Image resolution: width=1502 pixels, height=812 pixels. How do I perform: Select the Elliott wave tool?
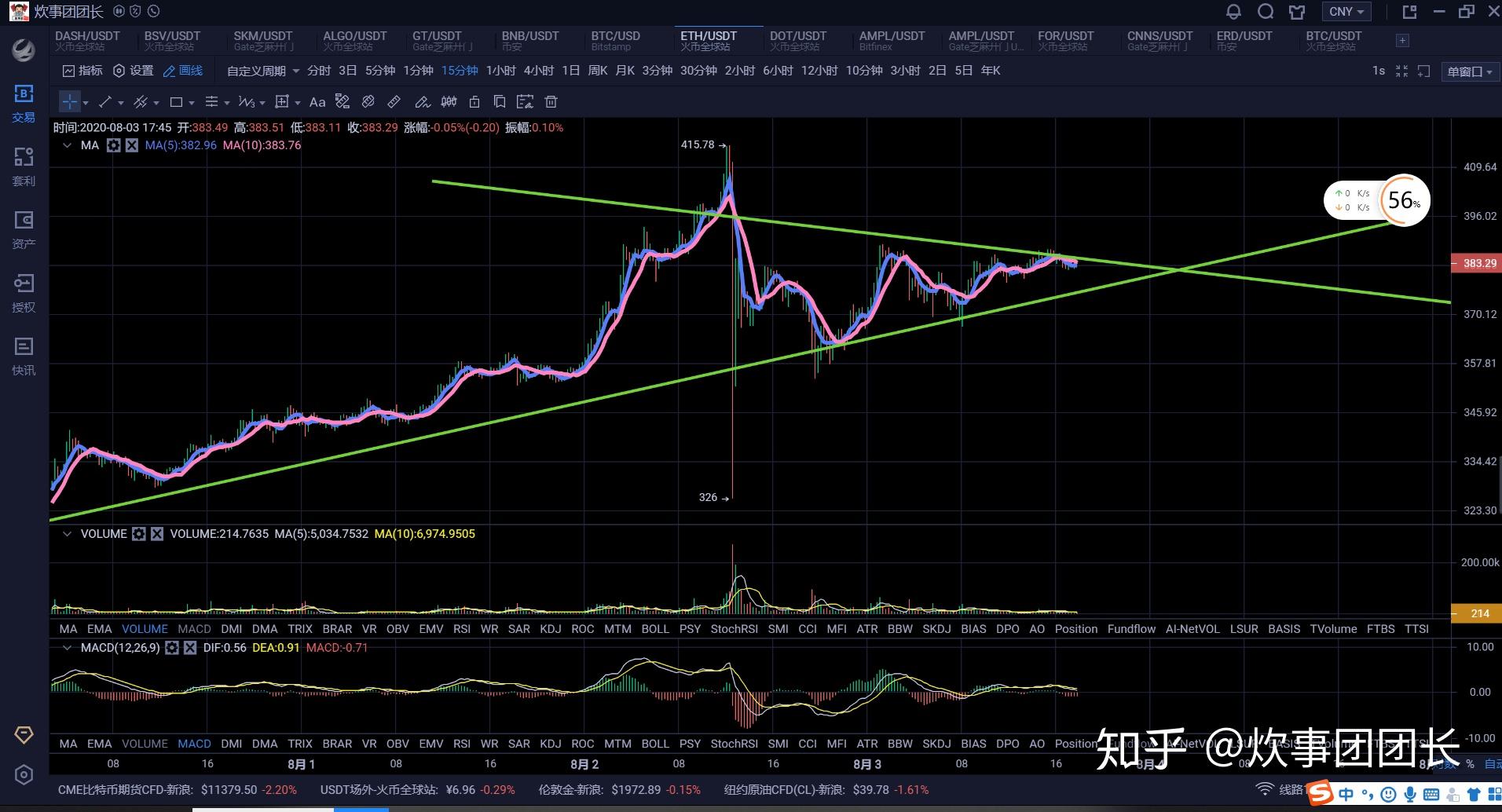(247, 102)
